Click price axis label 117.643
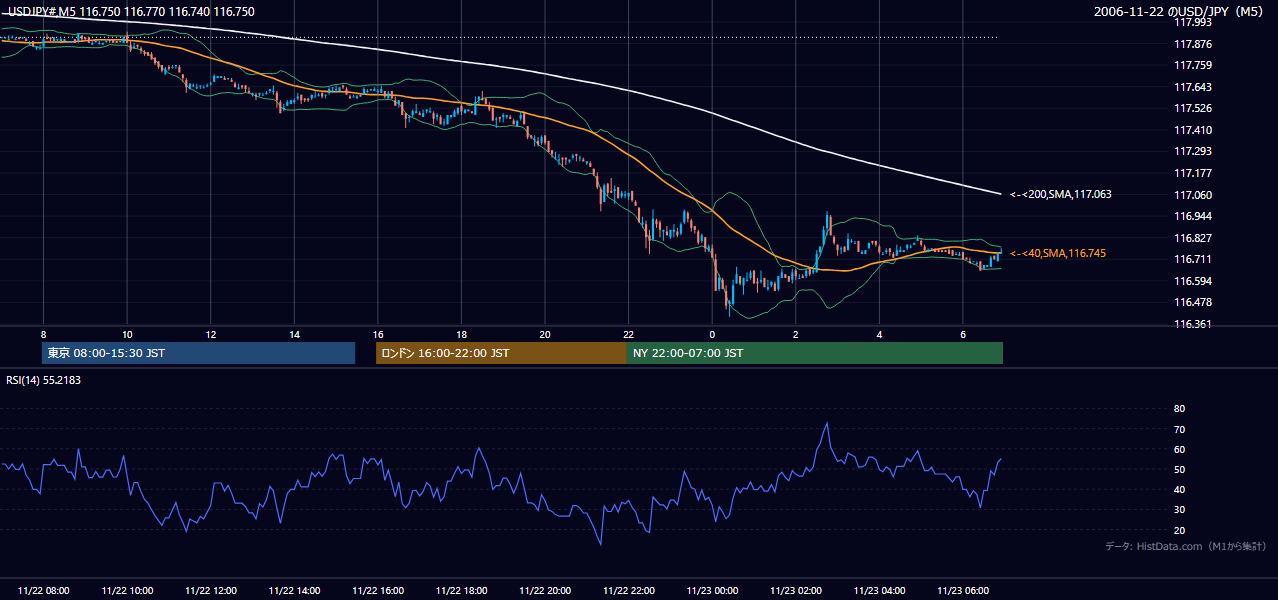Viewport: 1278px width, 600px height. pyautogui.click(x=1192, y=87)
